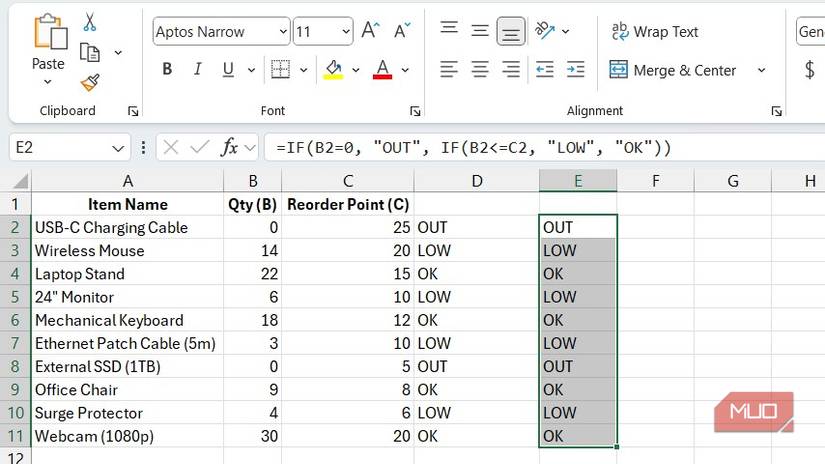Screen dimensions: 825x464
Task: Open the Fill Color dropdown arrow
Action: 356,69
